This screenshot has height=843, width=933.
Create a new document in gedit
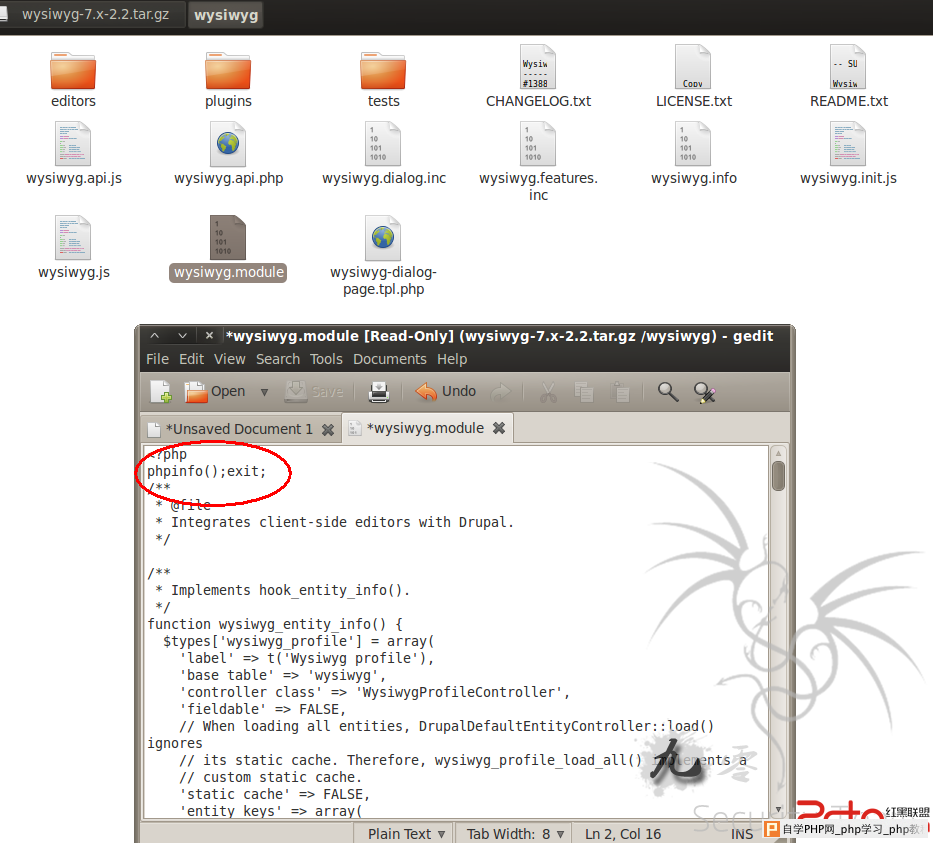161,391
